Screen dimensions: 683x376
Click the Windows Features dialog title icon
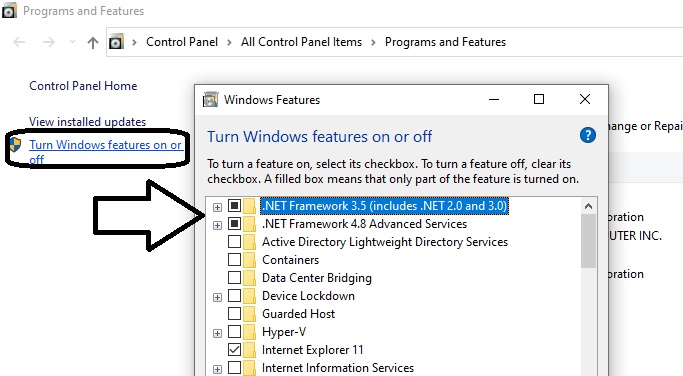point(210,100)
